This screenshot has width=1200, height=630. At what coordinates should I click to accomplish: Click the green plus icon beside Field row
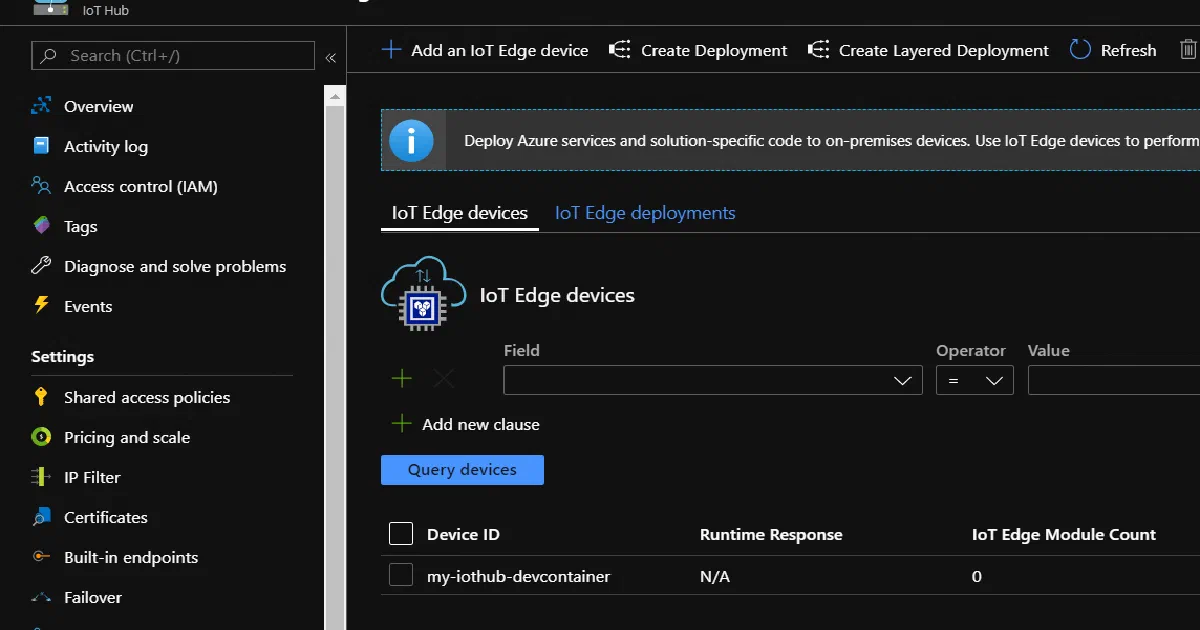click(x=401, y=378)
